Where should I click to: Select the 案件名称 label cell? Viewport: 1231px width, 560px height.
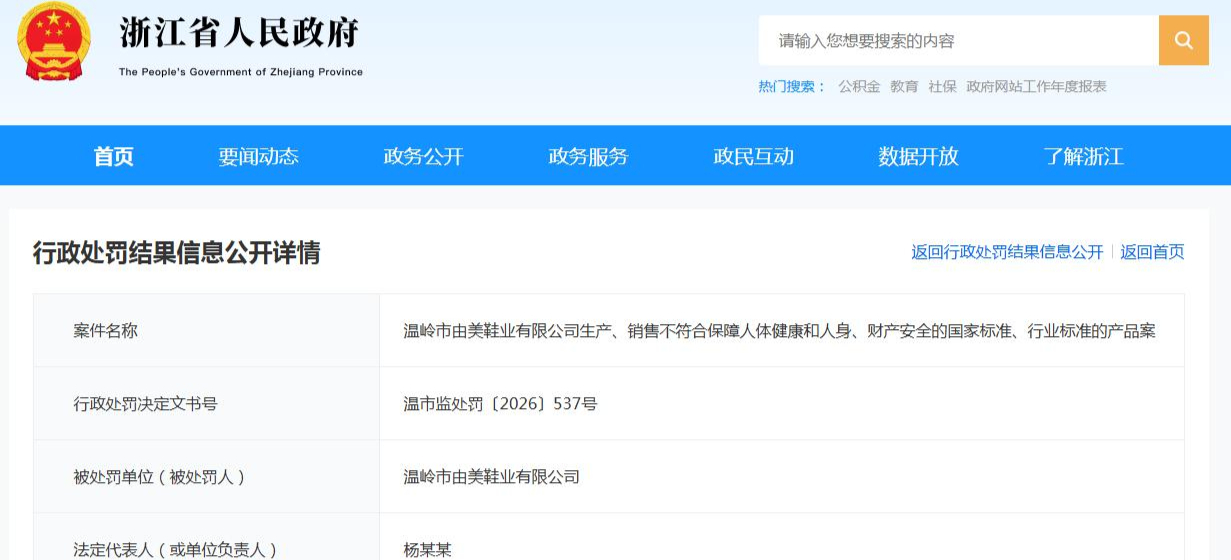(x=207, y=330)
